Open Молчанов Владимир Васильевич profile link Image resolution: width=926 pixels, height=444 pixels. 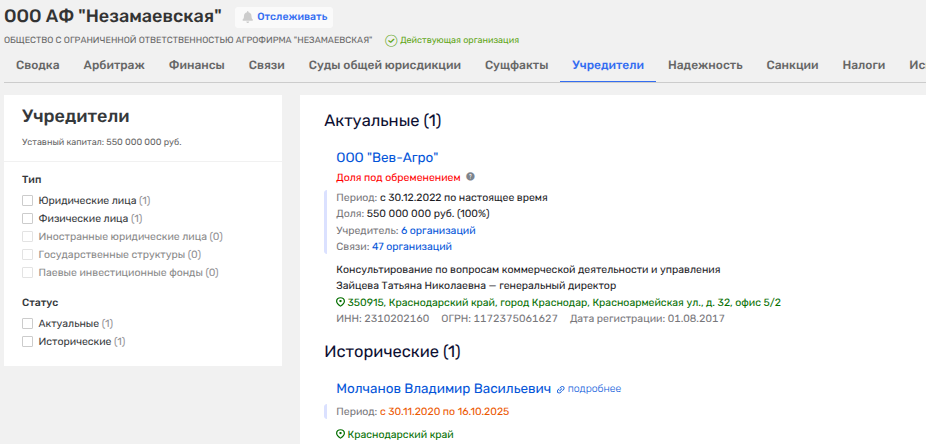[x=443, y=388]
